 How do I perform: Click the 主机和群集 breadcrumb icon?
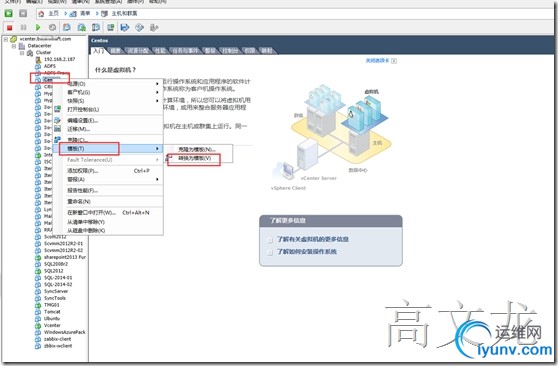pos(104,14)
